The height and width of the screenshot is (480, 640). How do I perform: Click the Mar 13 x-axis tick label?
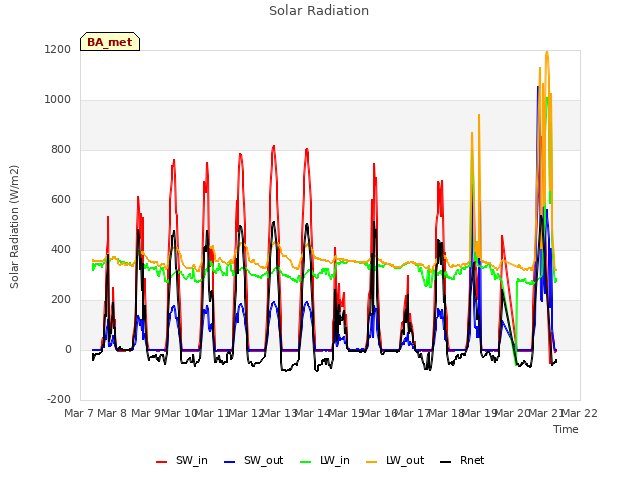(x=279, y=413)
